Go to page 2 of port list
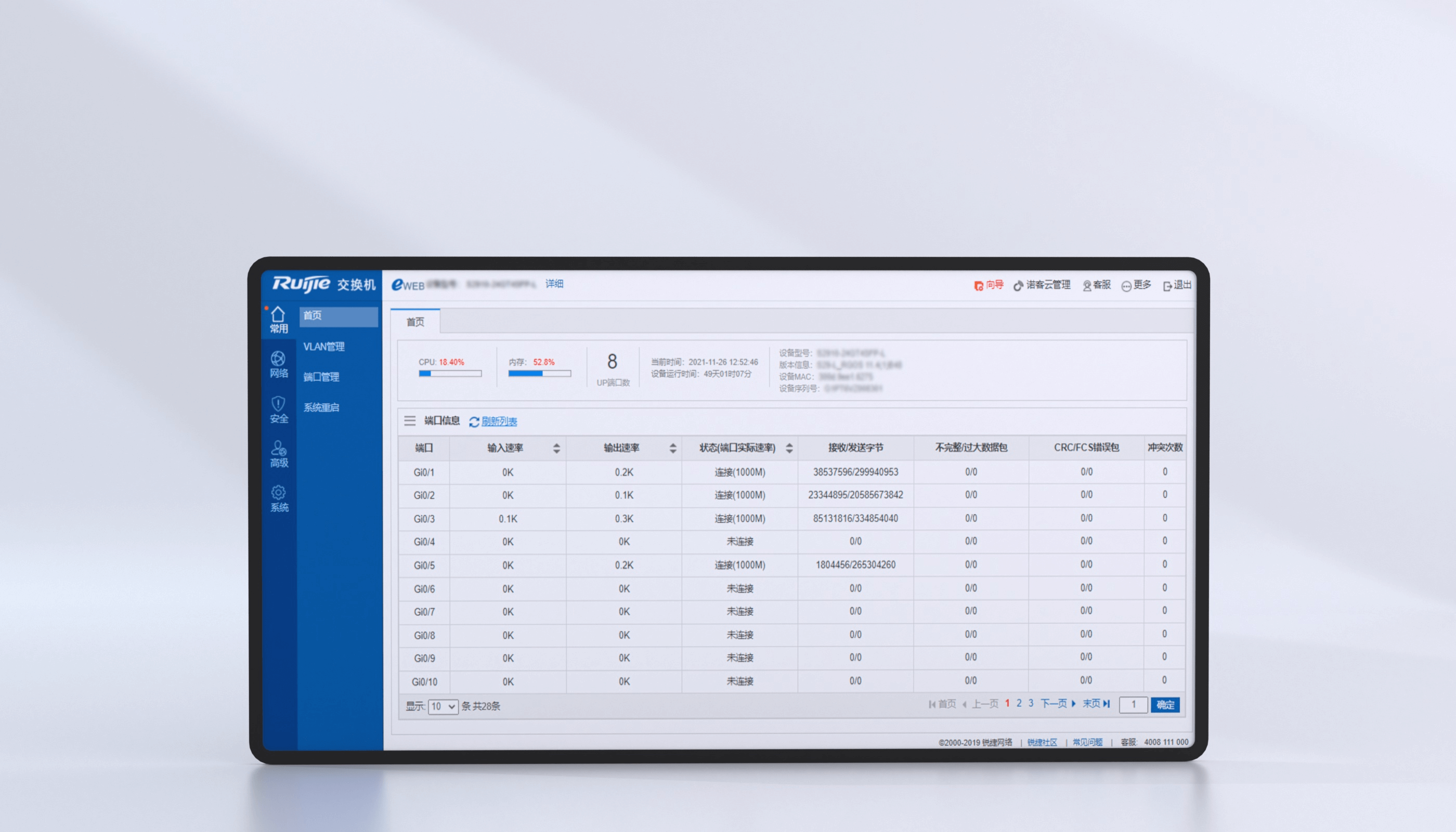Screen dimensions: 1456x832 point(1019,704)
